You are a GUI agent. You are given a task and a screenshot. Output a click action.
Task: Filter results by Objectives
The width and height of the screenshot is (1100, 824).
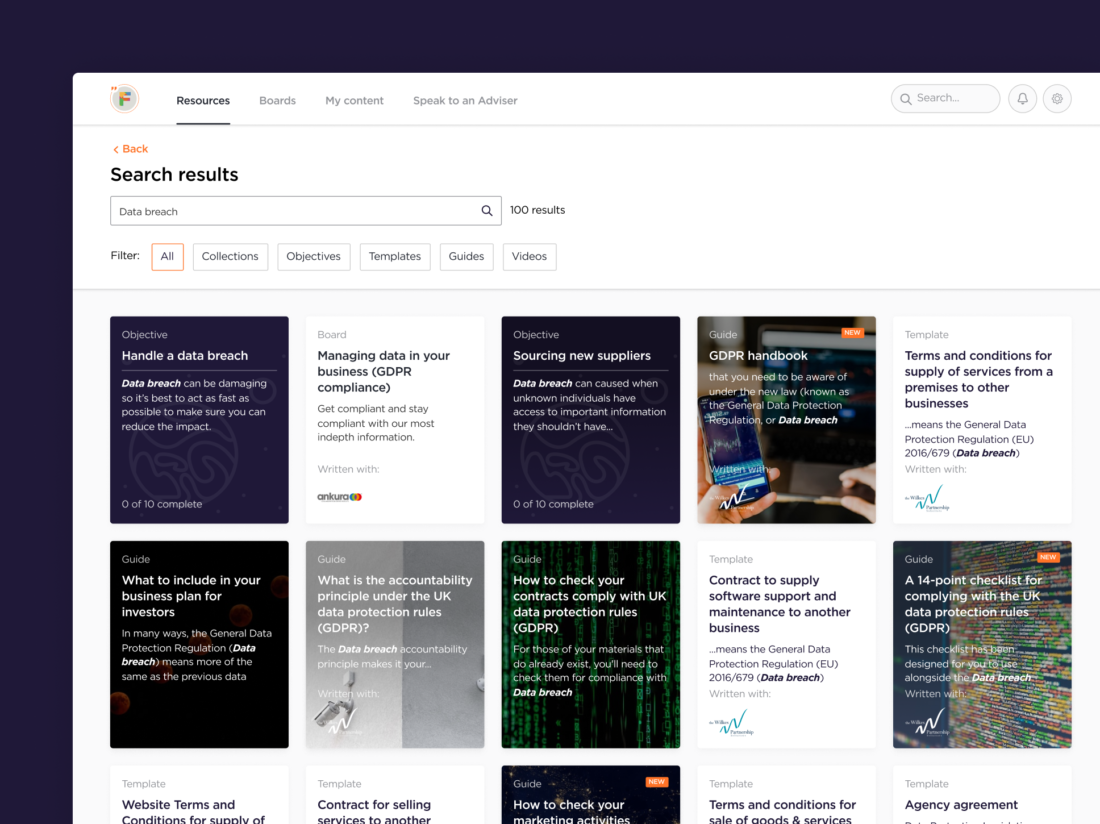[x=314, y=257]
